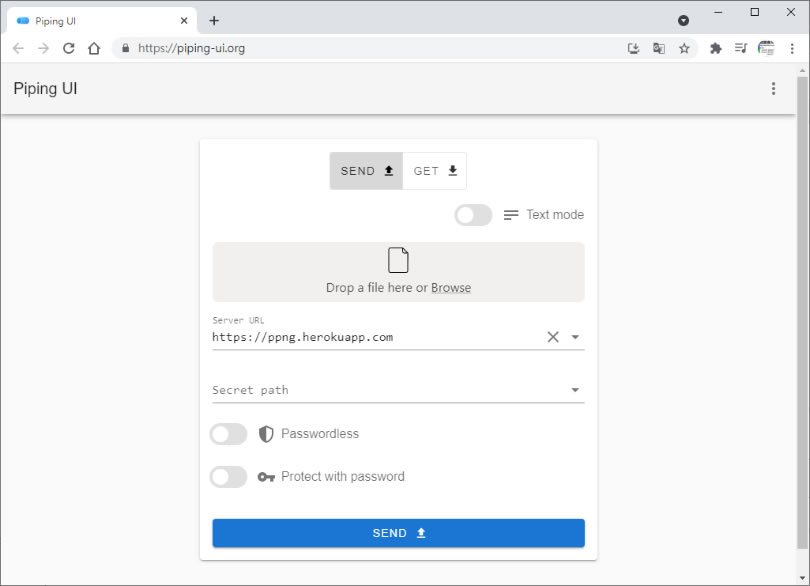Click the install app icon in the address bar
This screenshot has height=586, width=810.
(633, 49)
